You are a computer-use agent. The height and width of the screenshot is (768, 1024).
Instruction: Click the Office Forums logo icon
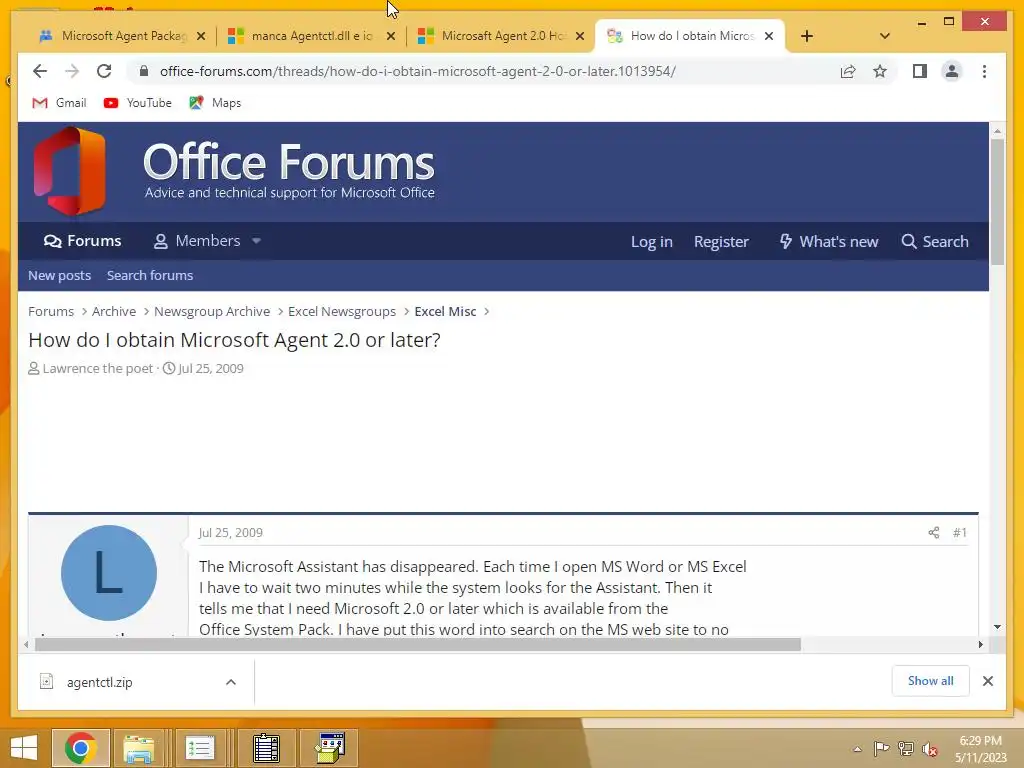pos(70,171)
